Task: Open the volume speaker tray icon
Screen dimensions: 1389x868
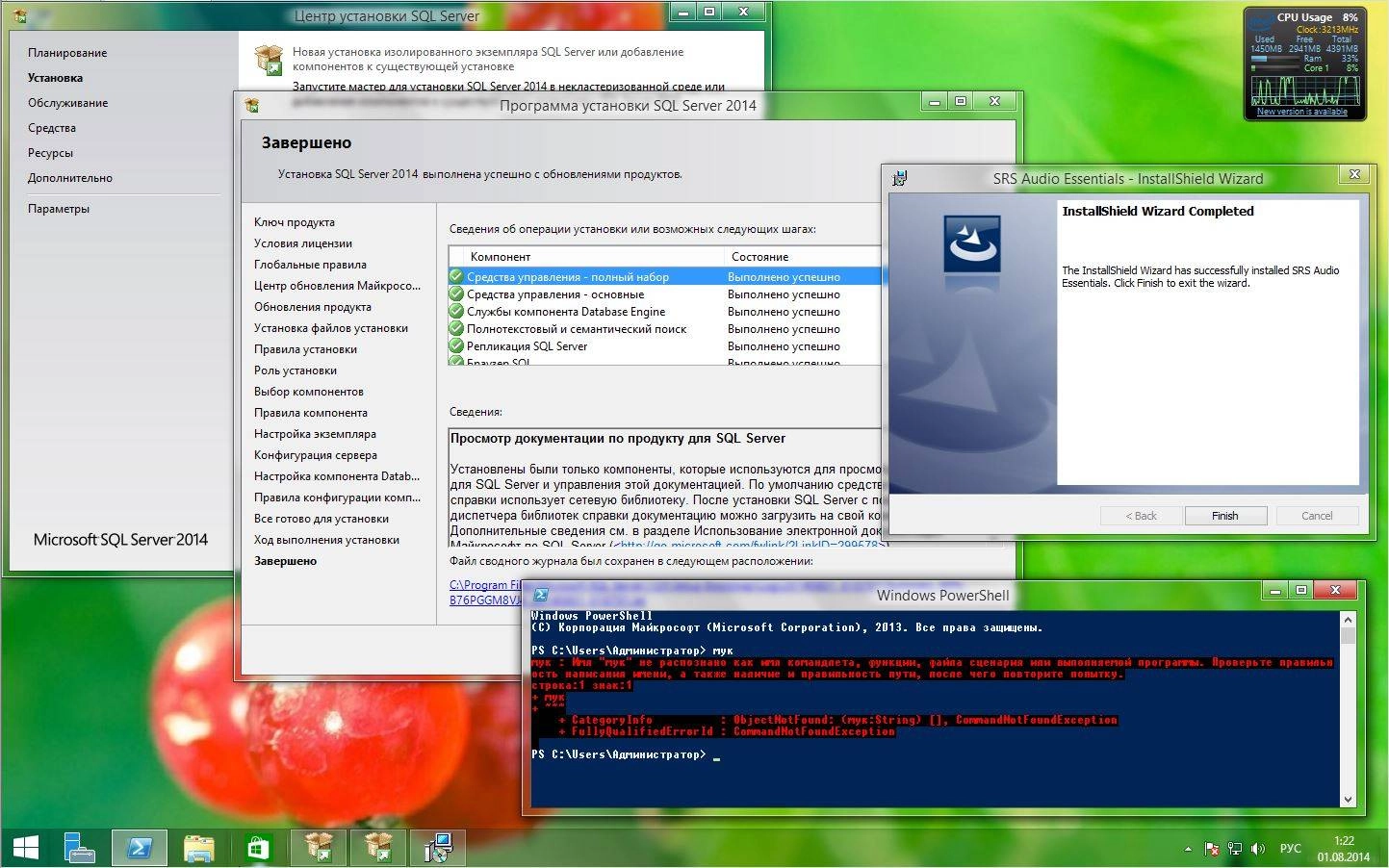Action: coord(1257,849)
